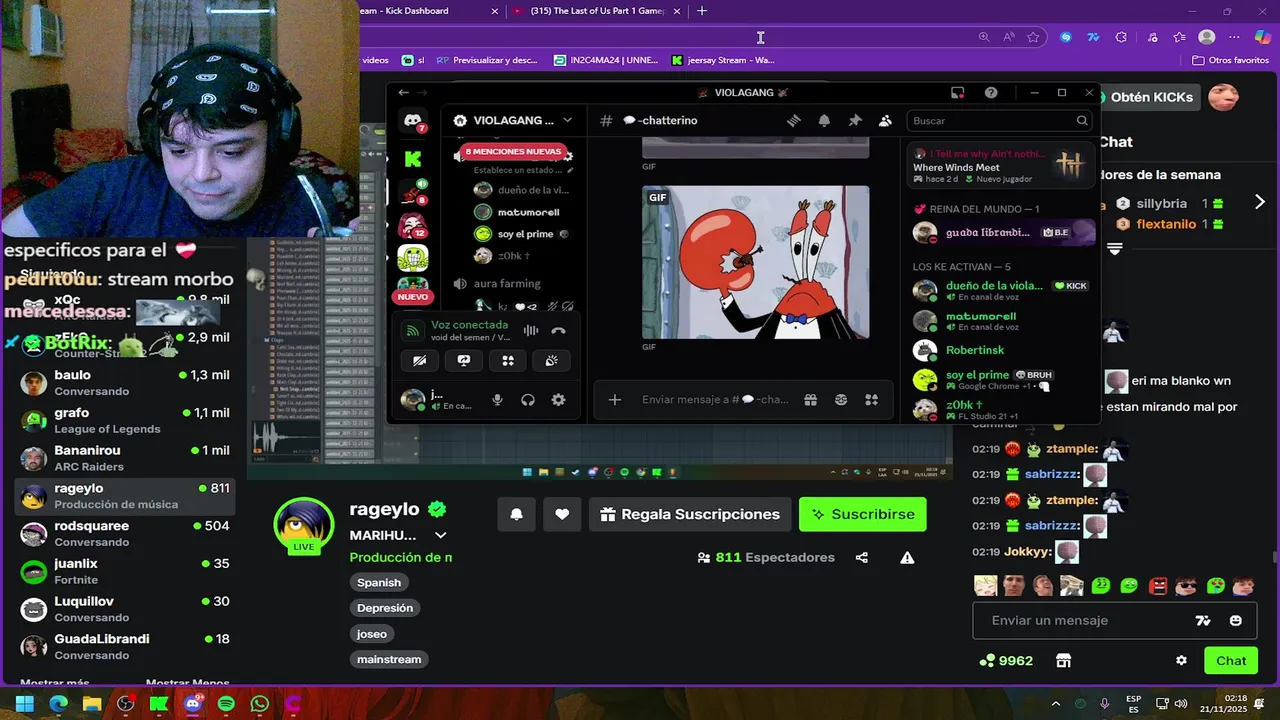The width and height of the screenshot is (1280, 720).
Task: Follow rageylo with the heart button
Action: point(562,514)
